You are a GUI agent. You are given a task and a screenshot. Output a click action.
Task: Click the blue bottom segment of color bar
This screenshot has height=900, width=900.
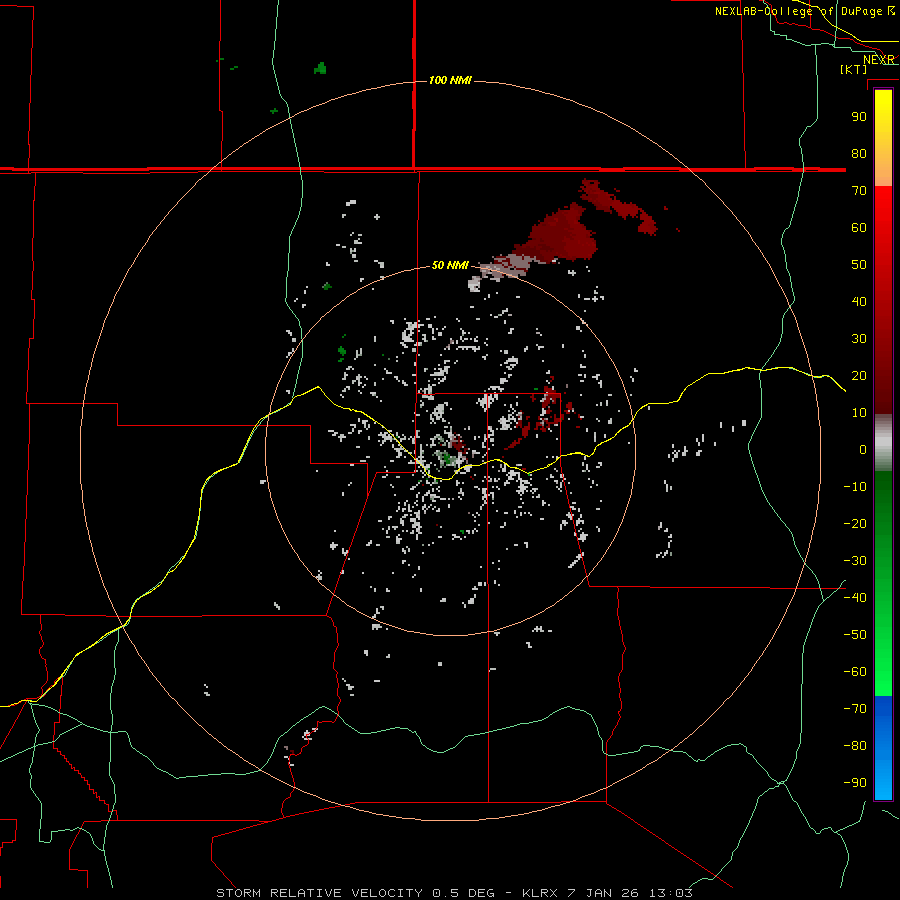coord(883,747)
